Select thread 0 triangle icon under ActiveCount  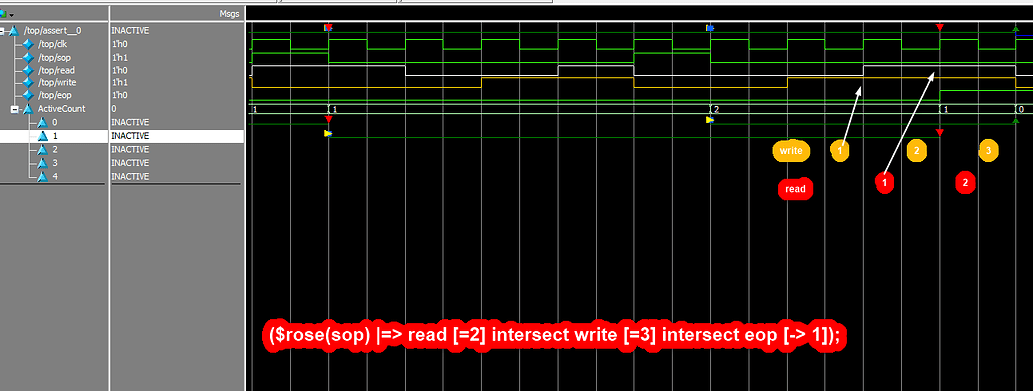[x=42, y=122]
